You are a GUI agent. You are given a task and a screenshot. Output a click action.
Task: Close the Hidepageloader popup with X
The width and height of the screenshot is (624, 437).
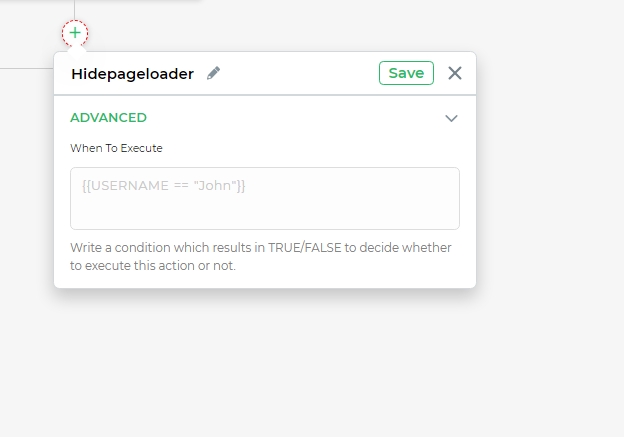tap(454, 73)
